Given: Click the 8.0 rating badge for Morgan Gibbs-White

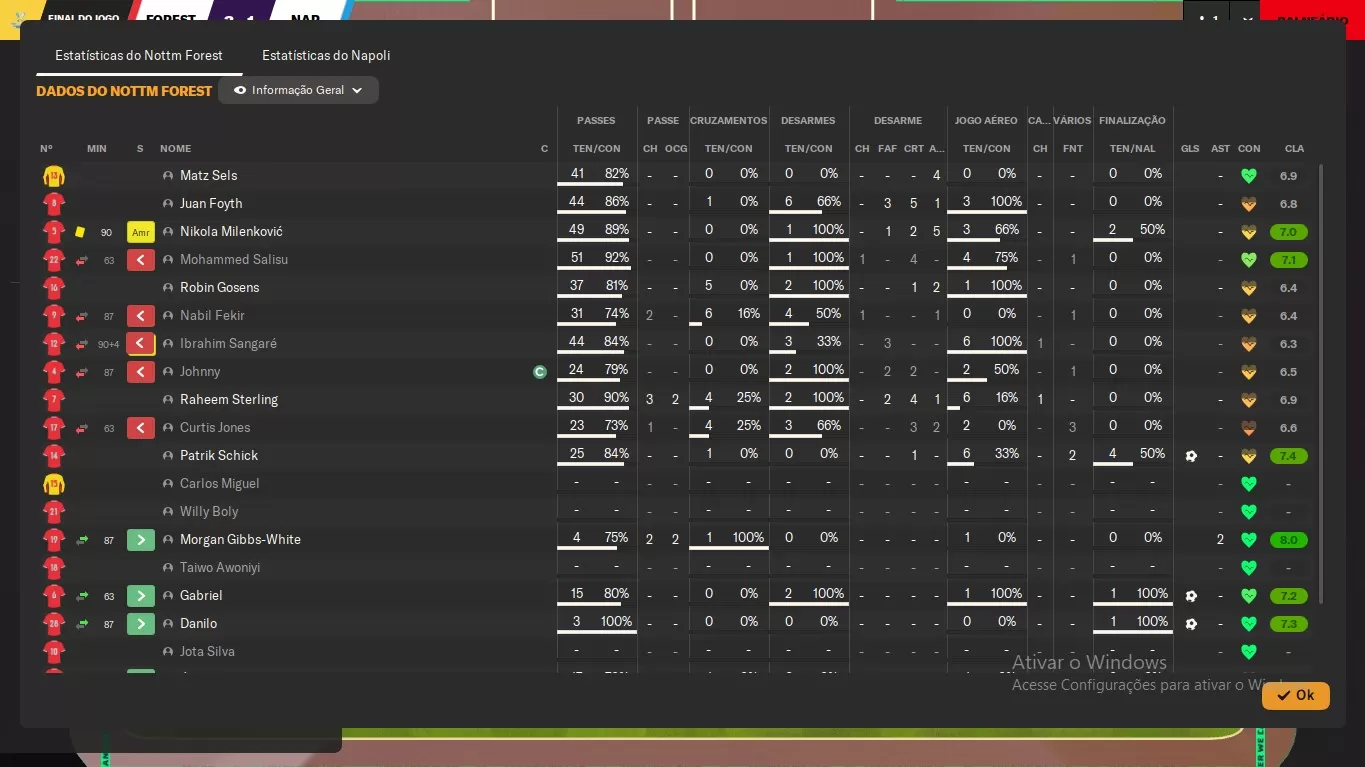Looking at the screenshot, I should pos(1288,540).
